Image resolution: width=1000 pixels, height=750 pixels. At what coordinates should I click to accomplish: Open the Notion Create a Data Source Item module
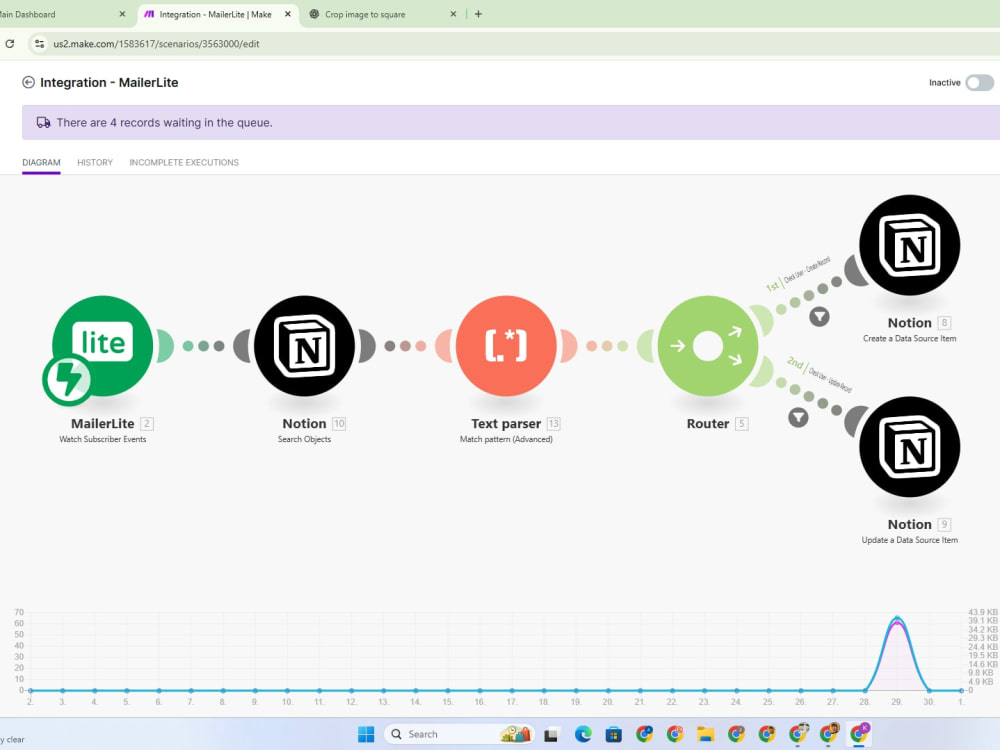coord(909,245)
